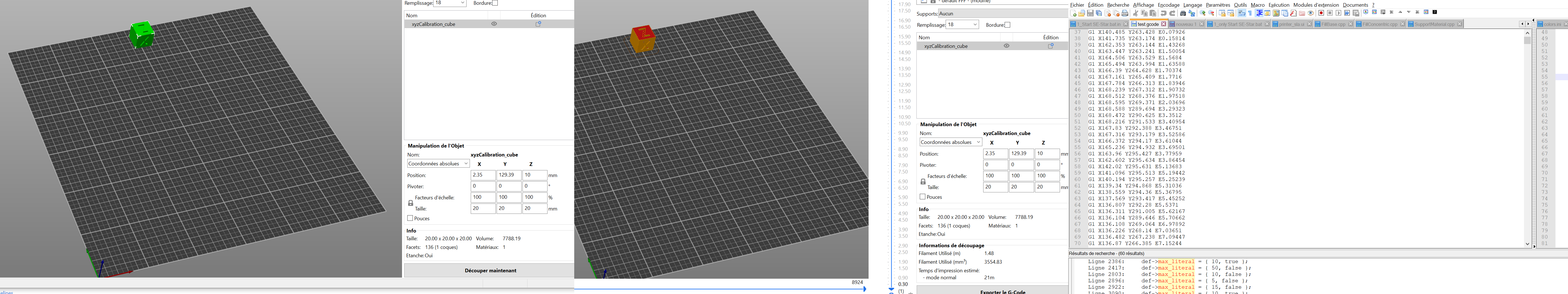Open Find with the binoculars icon
This screenshot has height=294, width=1568.
tap(1183, 13)
